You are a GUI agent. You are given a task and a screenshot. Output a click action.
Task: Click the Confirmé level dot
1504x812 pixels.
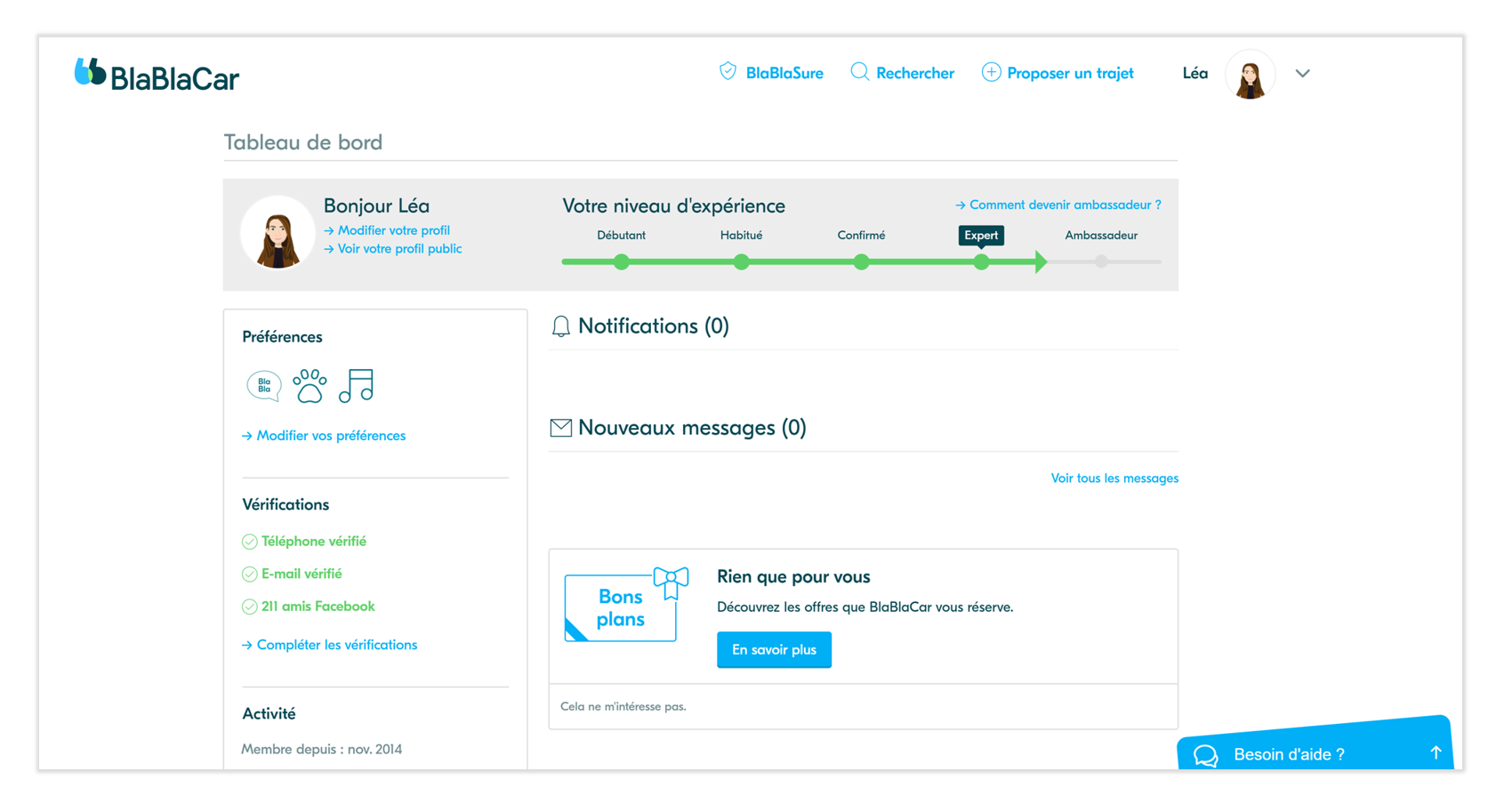[x=861, y=261]
